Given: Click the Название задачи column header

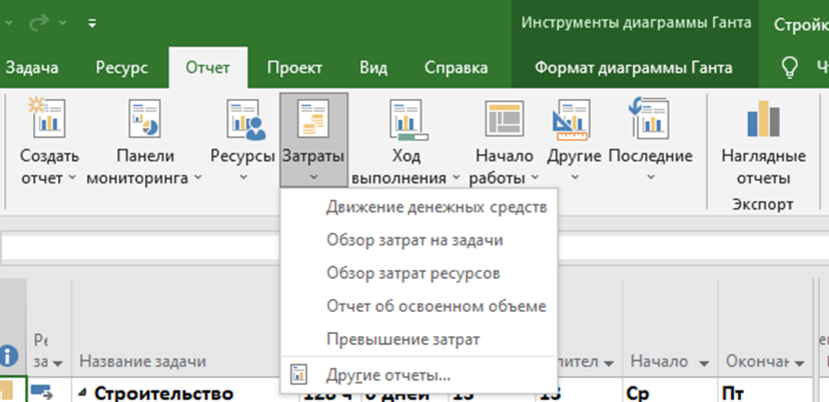Looking at the screenshot, I should pos(142,362).
